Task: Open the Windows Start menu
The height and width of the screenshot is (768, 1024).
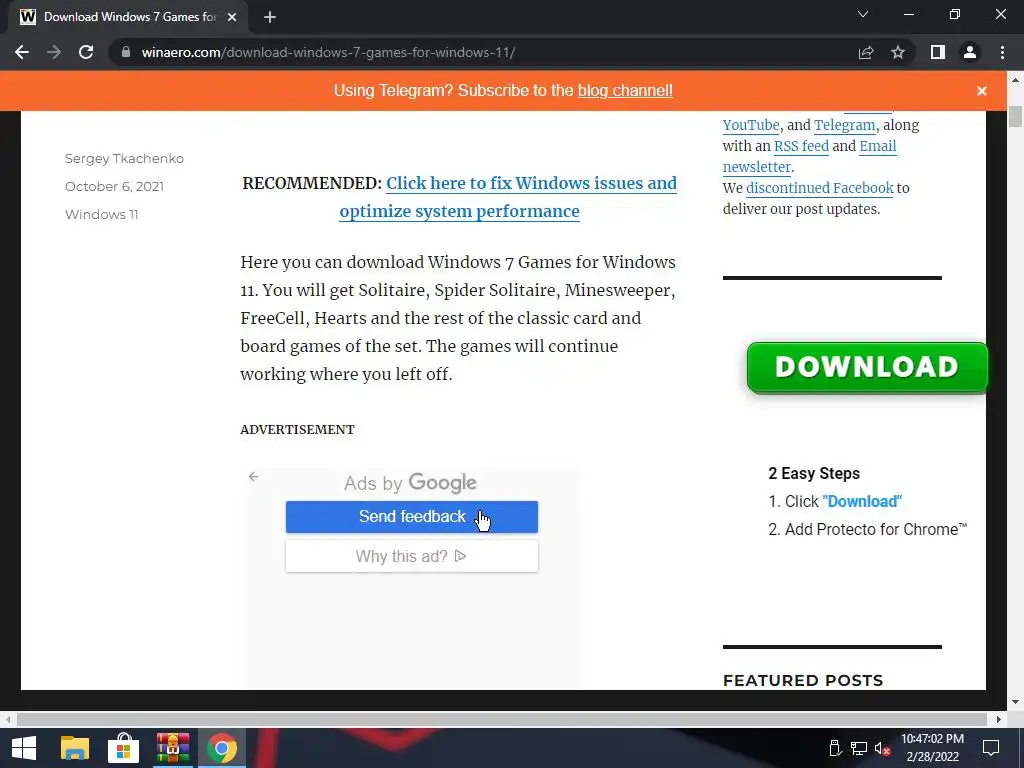Action: coord(24,748)
